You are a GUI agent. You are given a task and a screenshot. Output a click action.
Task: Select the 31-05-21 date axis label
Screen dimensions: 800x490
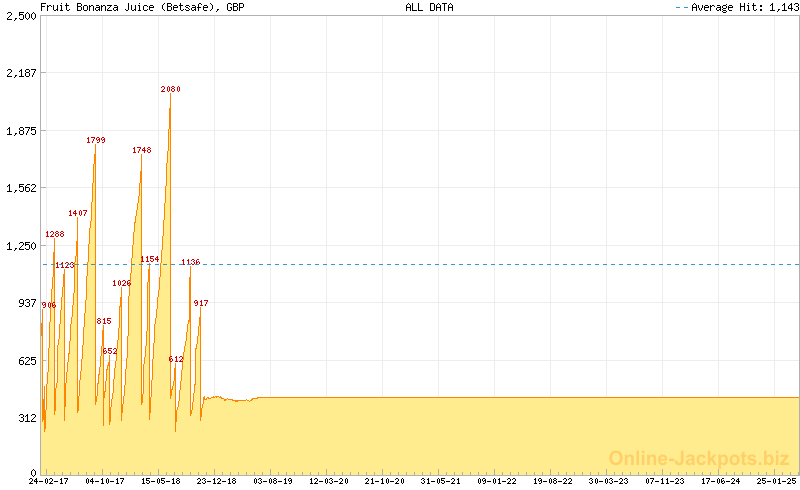click(x=440, y=481)
